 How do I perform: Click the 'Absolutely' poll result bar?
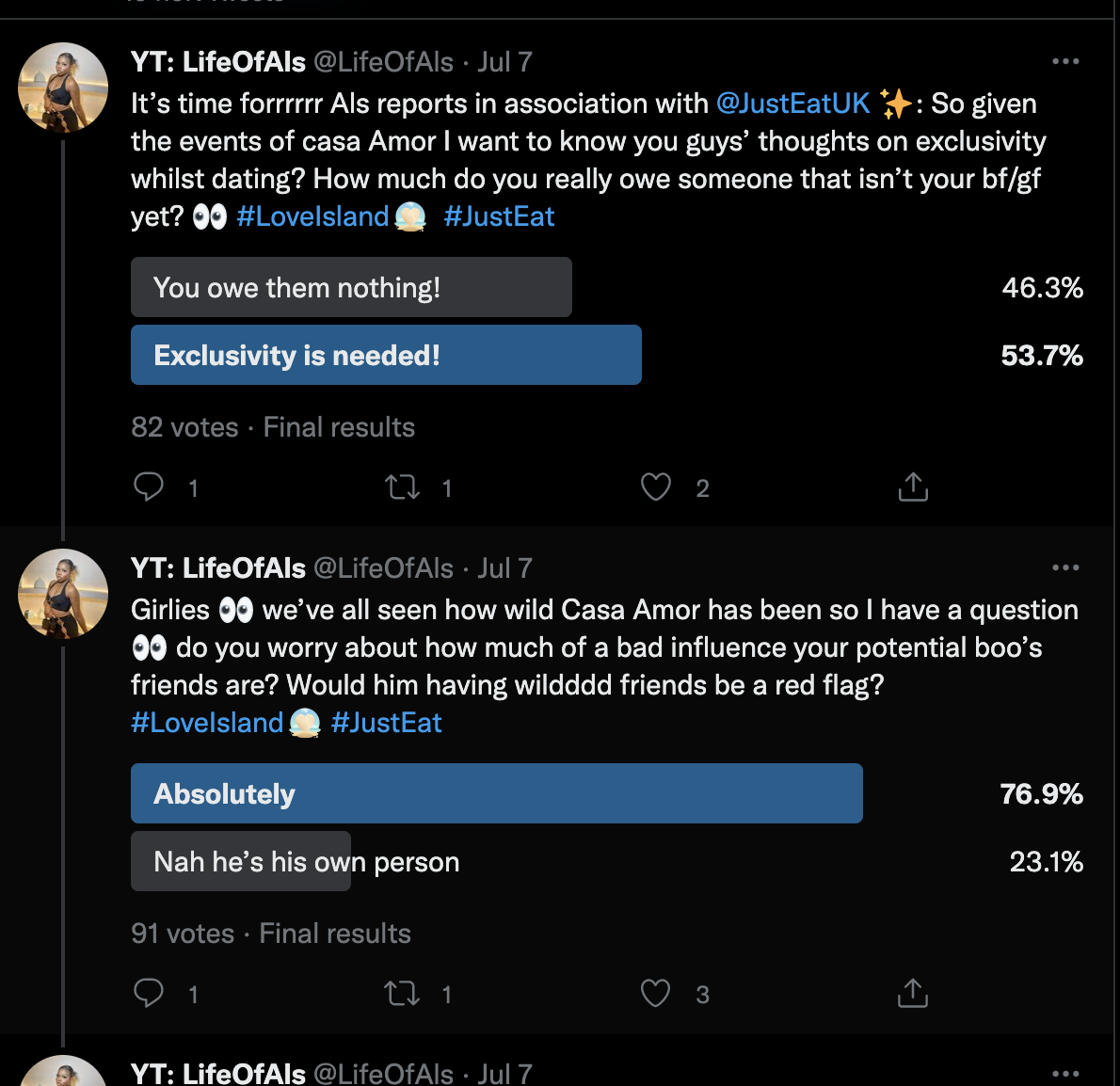(496, 793)
